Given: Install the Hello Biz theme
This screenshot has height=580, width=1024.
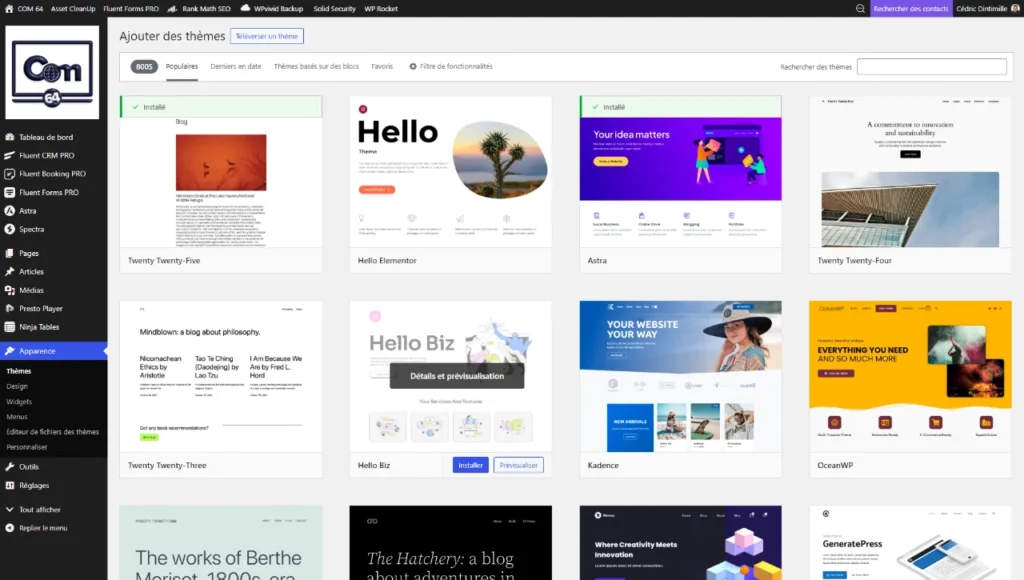Looking at the screenshot, I should pos(469,465).
